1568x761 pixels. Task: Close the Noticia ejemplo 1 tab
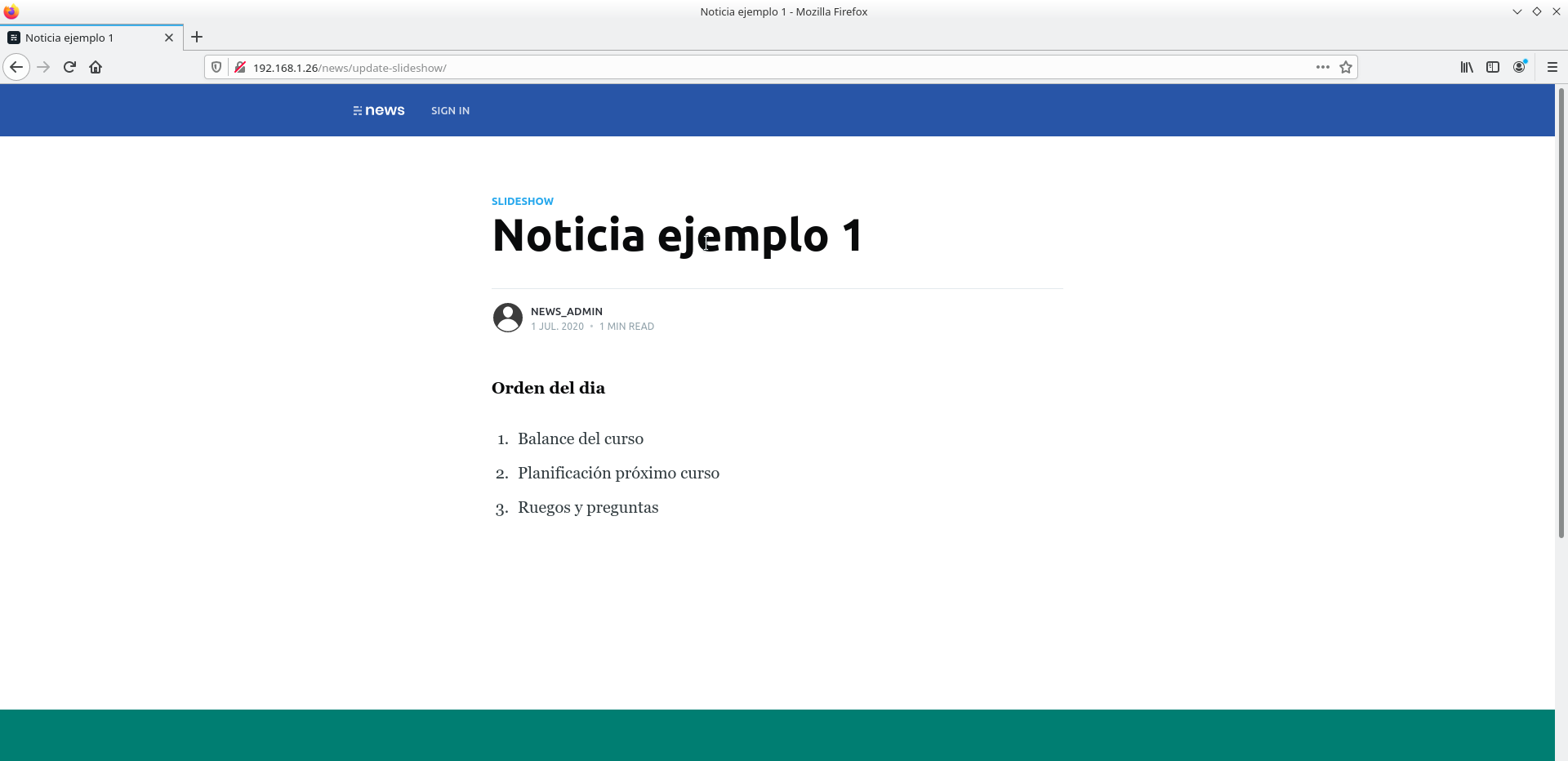click(x=169, y=38)
